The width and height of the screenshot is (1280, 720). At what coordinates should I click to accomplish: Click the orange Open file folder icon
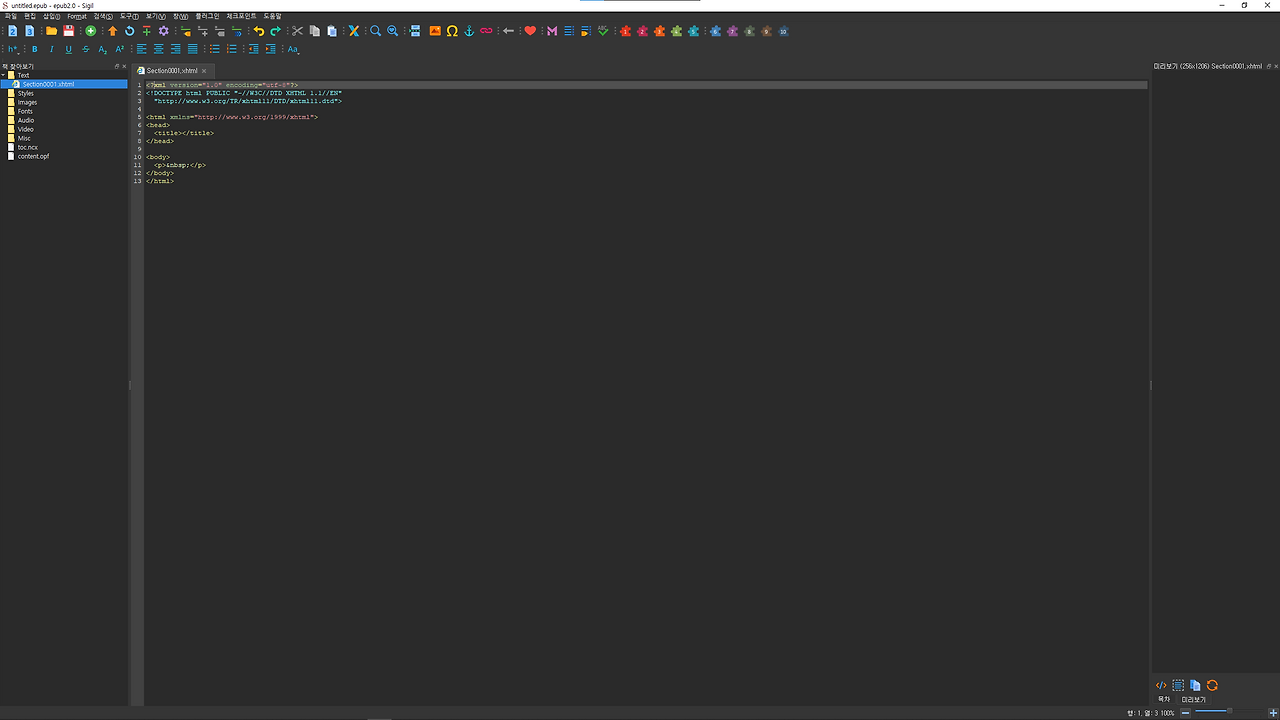(x=51, y=31)
